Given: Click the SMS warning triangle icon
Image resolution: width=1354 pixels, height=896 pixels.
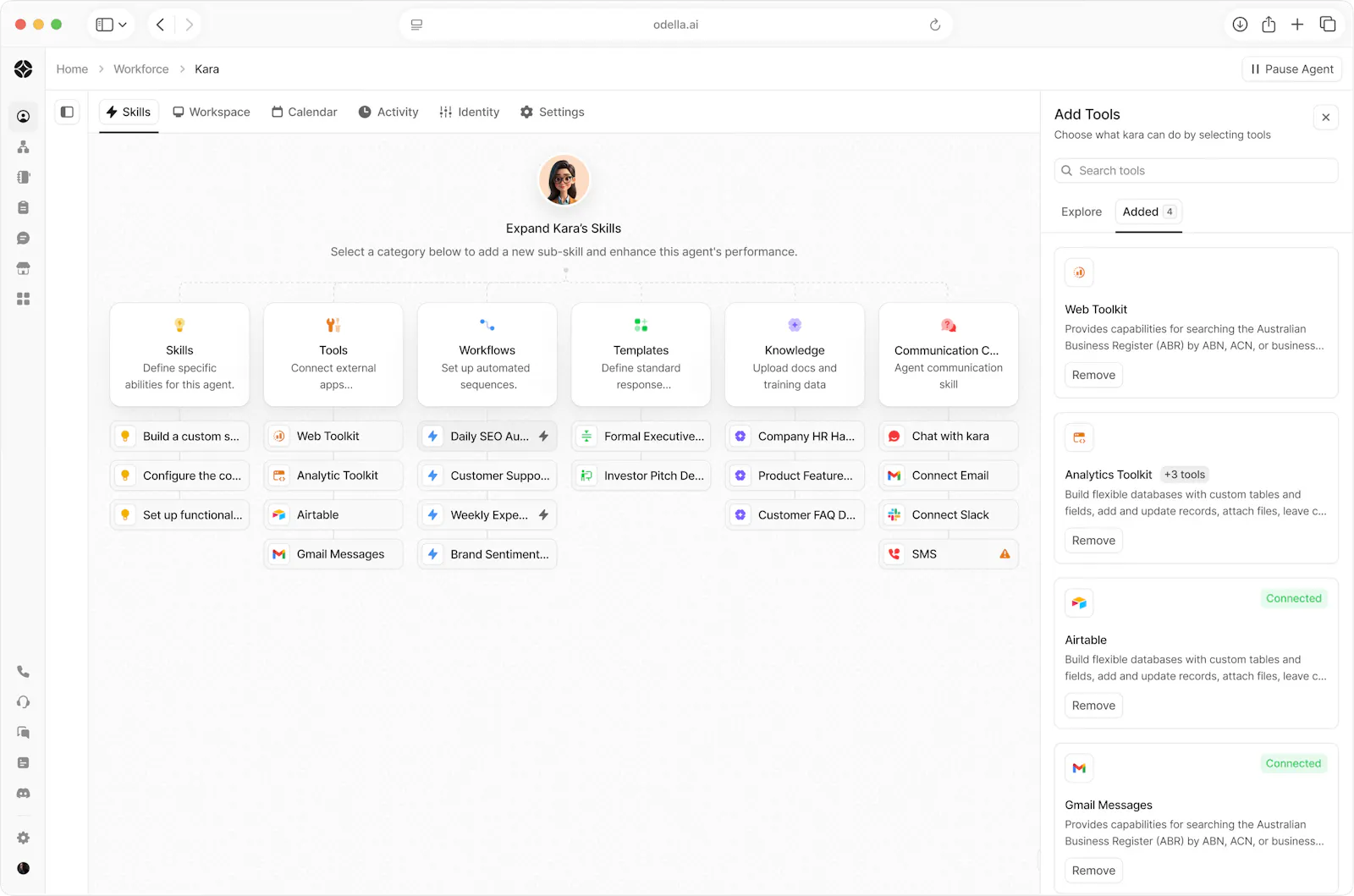Looking at the screenshot, I should [1004, 554].
